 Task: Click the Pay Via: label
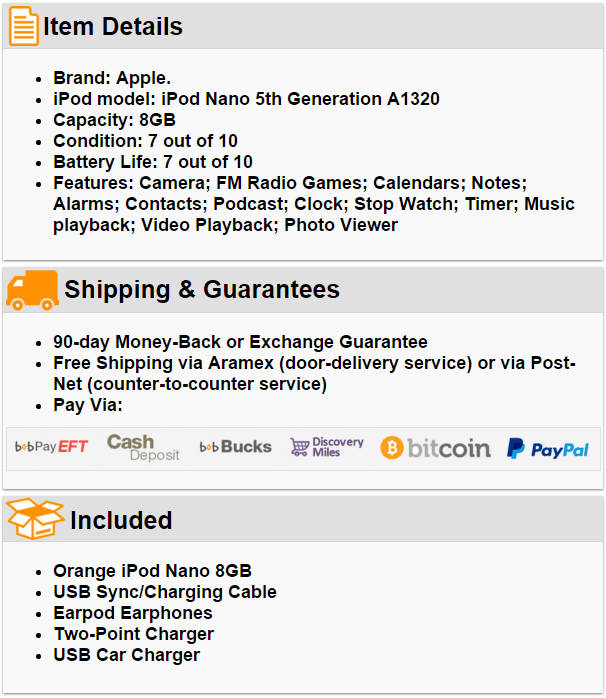click(x=87, y=405)
